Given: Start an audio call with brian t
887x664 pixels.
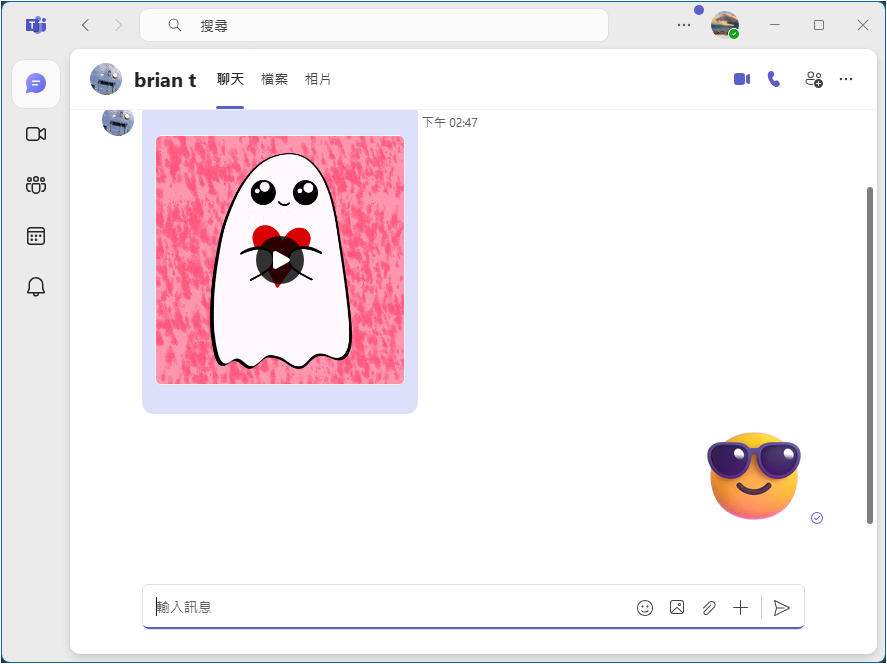Looking at the screenshot, I should 773,79.
